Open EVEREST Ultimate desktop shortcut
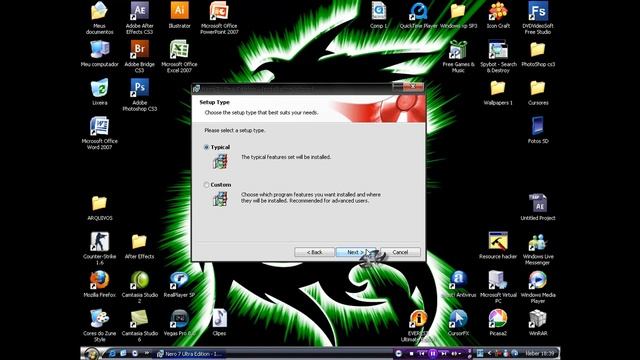 [x=418, y=325]
